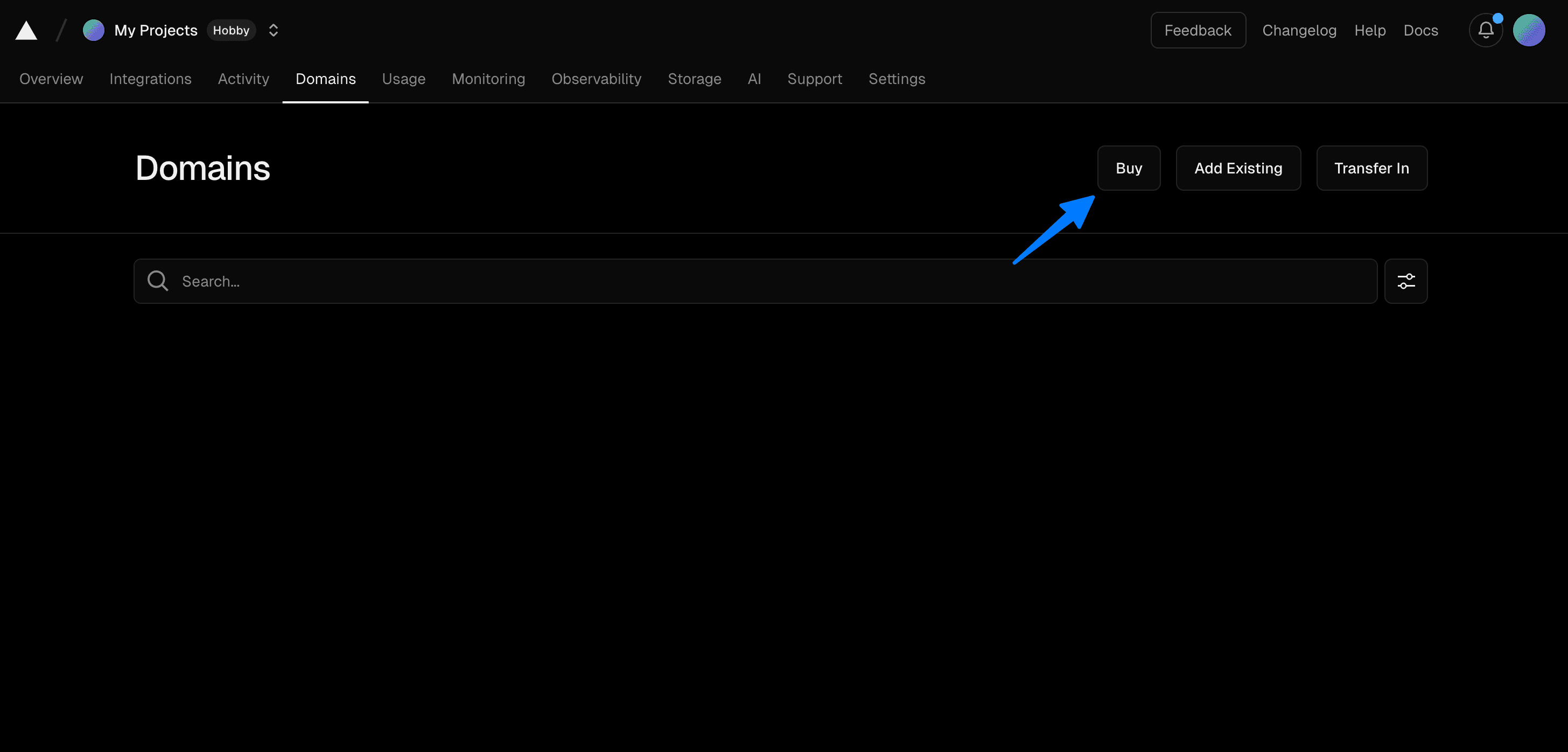Go to the Storage tab
Viewport: 1568px width, 752px height.
coord(695,79)
